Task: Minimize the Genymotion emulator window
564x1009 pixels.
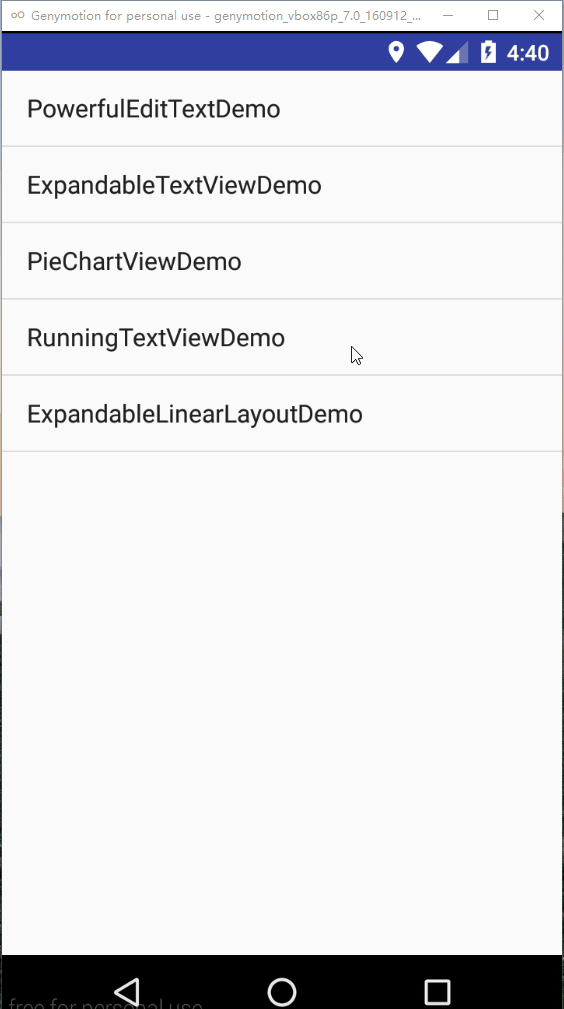Action: [447, 15]
